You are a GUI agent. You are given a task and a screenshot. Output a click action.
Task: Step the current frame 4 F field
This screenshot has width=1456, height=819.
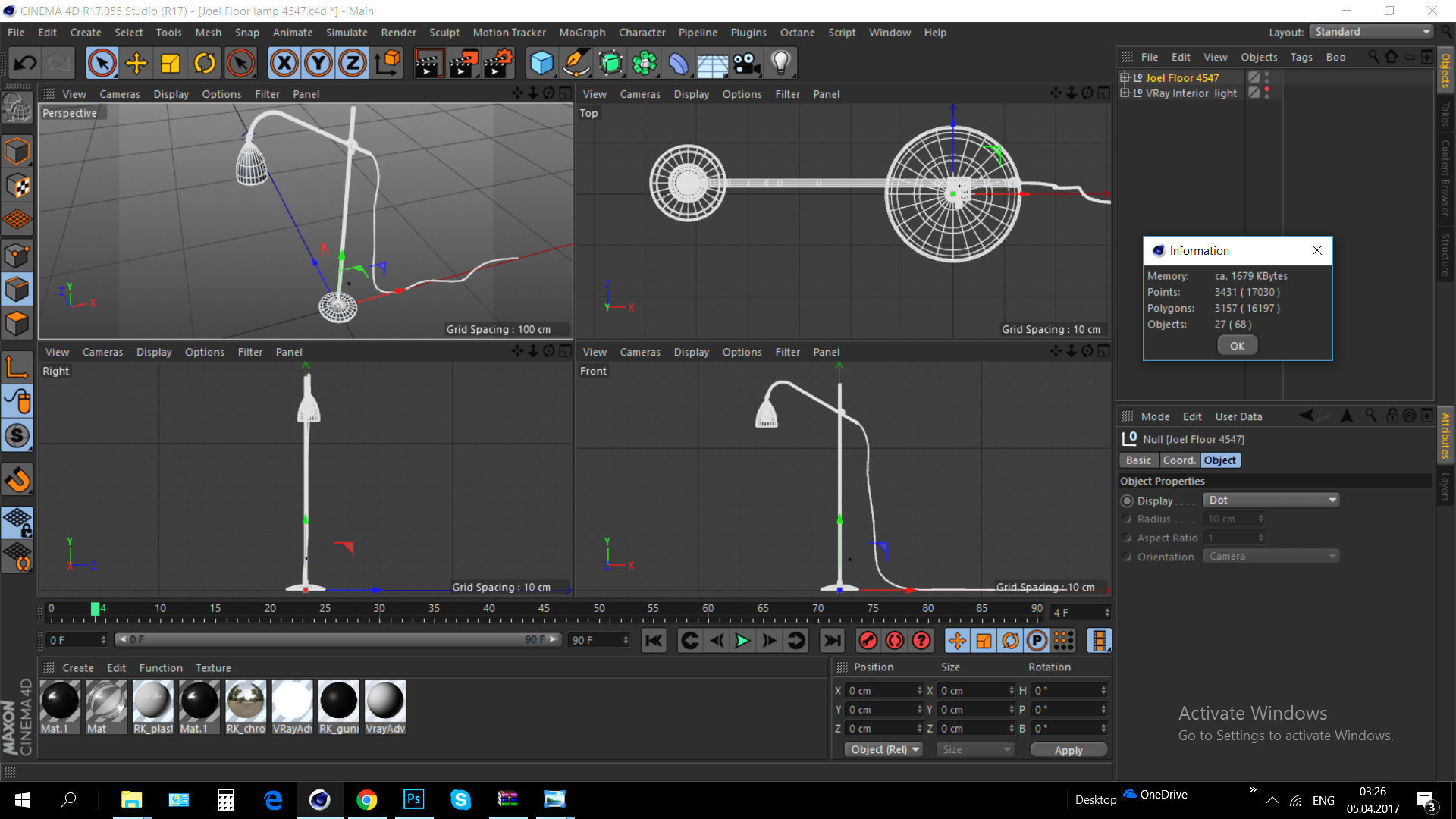click(1081, 613)
